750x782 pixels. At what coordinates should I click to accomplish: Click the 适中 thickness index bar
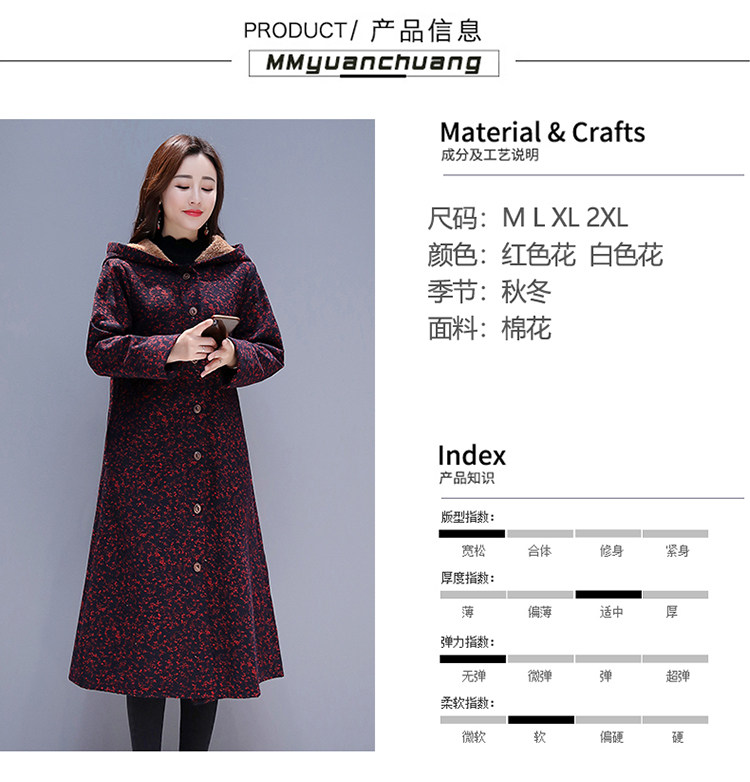tap(608, 594)
